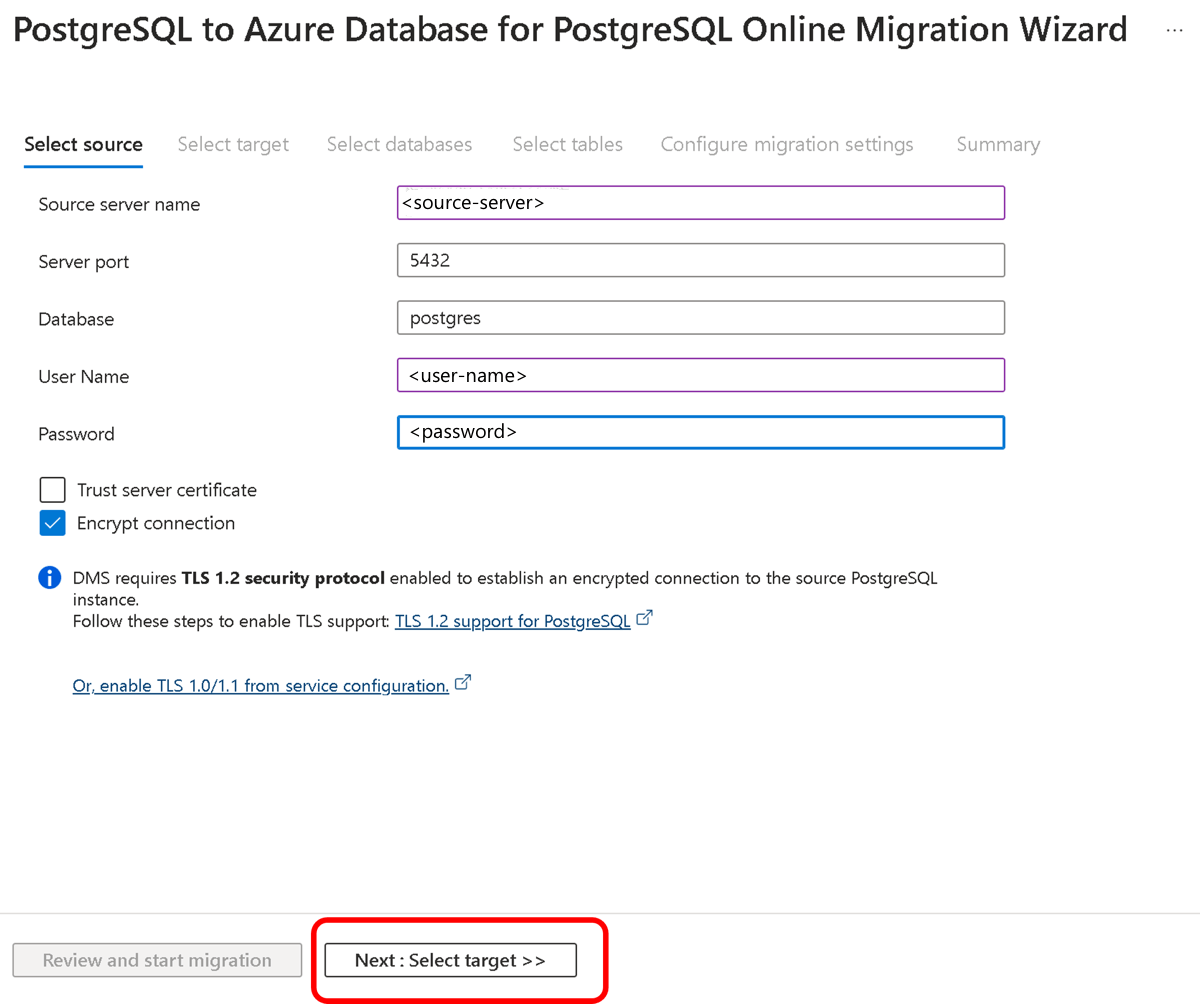1200x1004 pixels.
Task: Uncheck the Encrypt connection checkbox
Action: pyautogui.click(x=53, y=523)
